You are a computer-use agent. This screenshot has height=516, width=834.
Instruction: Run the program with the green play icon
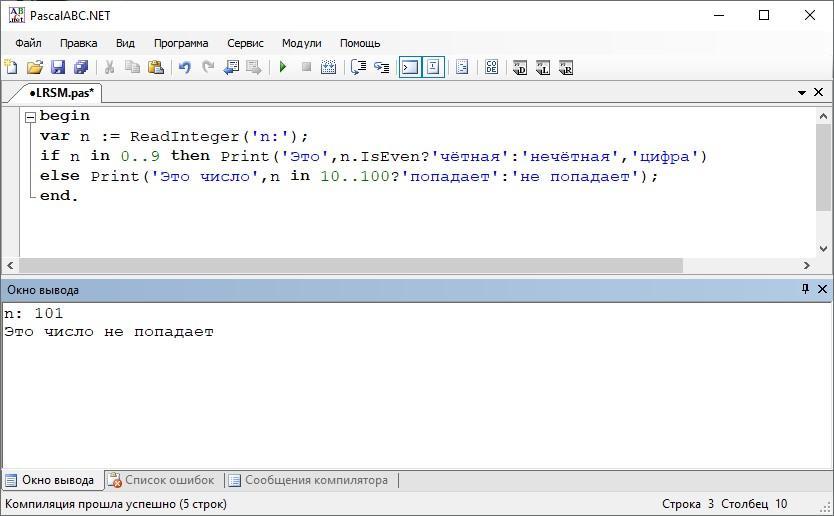[x=283, y=68]
